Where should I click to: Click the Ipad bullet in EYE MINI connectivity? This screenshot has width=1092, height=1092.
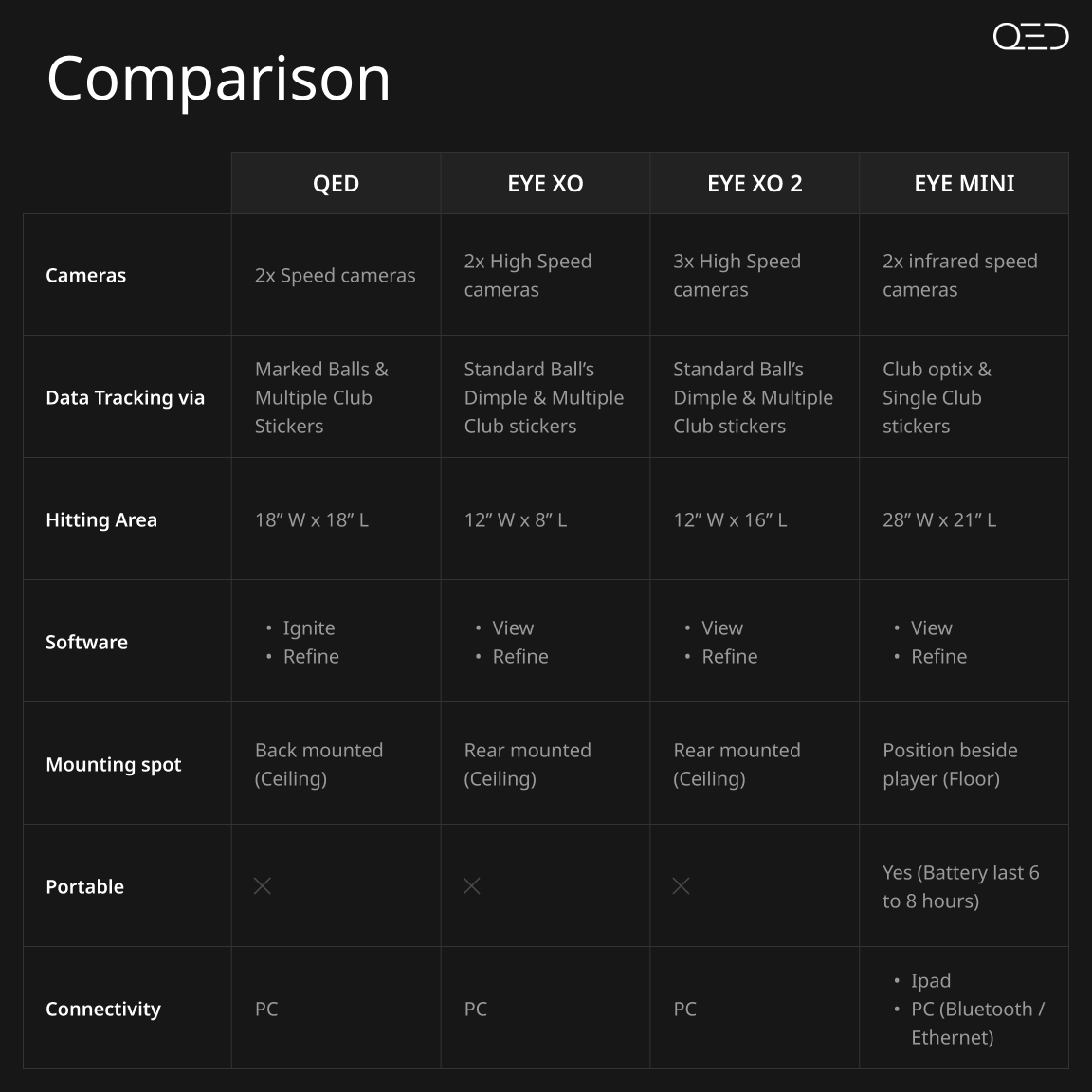coord(930,980)
